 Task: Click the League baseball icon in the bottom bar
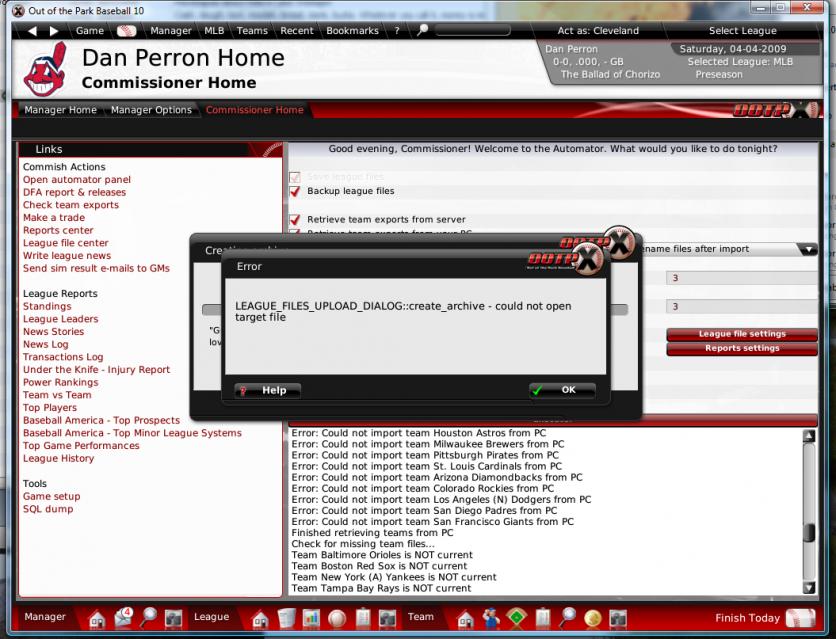(x=336, y=618)
